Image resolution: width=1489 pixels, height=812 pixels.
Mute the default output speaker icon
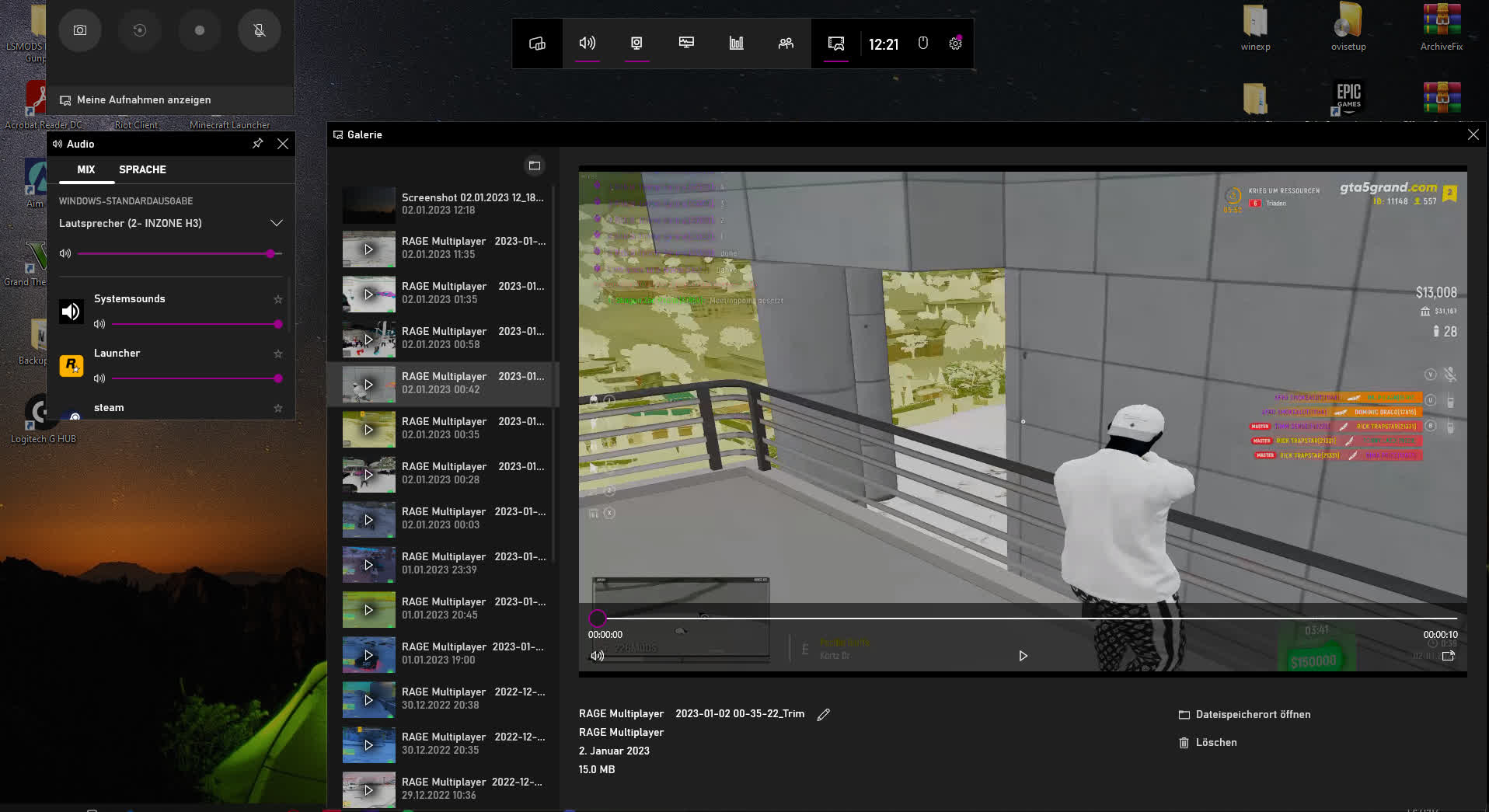[65, 253]
